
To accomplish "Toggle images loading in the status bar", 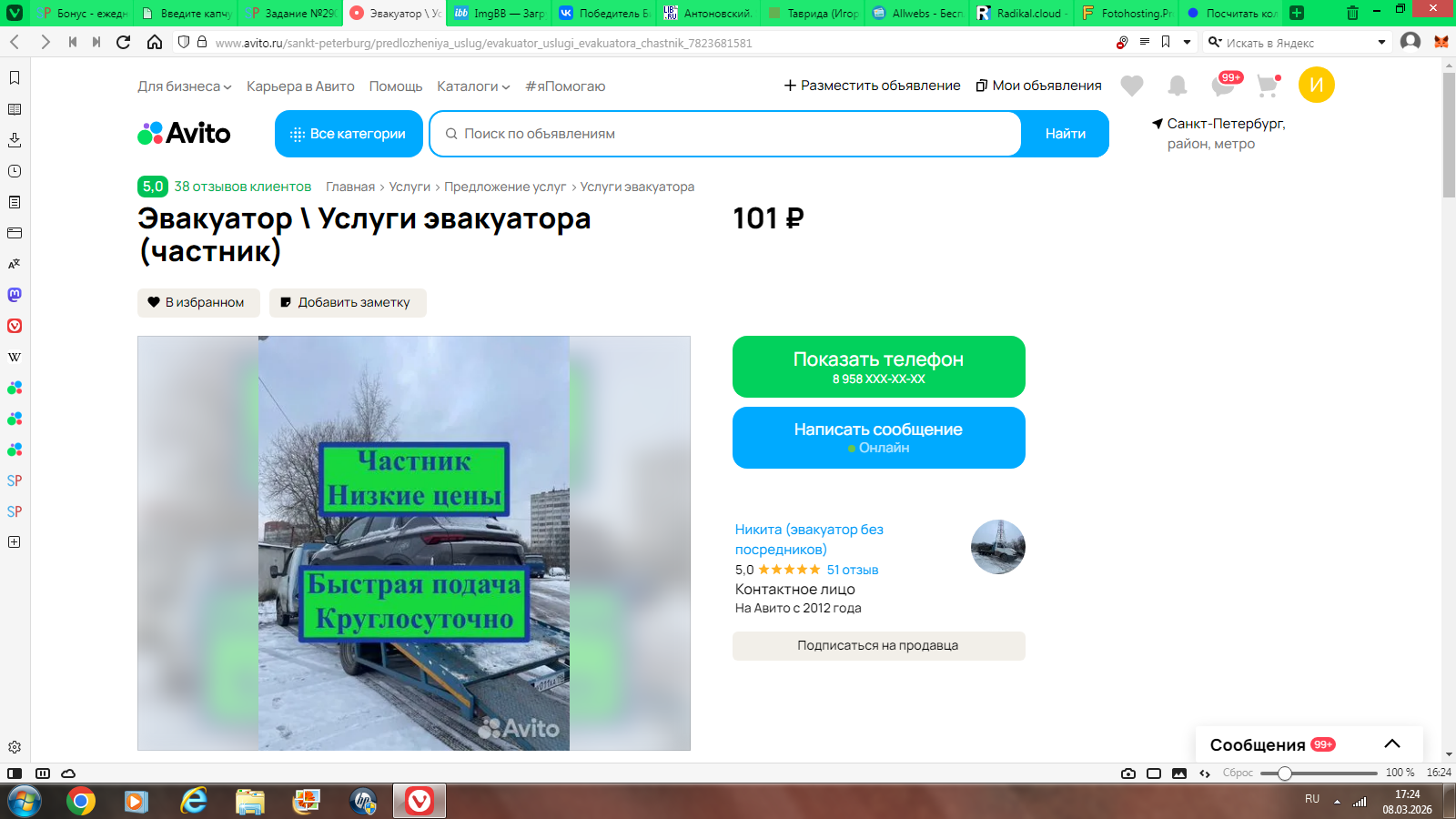I will pos(1179,773).
